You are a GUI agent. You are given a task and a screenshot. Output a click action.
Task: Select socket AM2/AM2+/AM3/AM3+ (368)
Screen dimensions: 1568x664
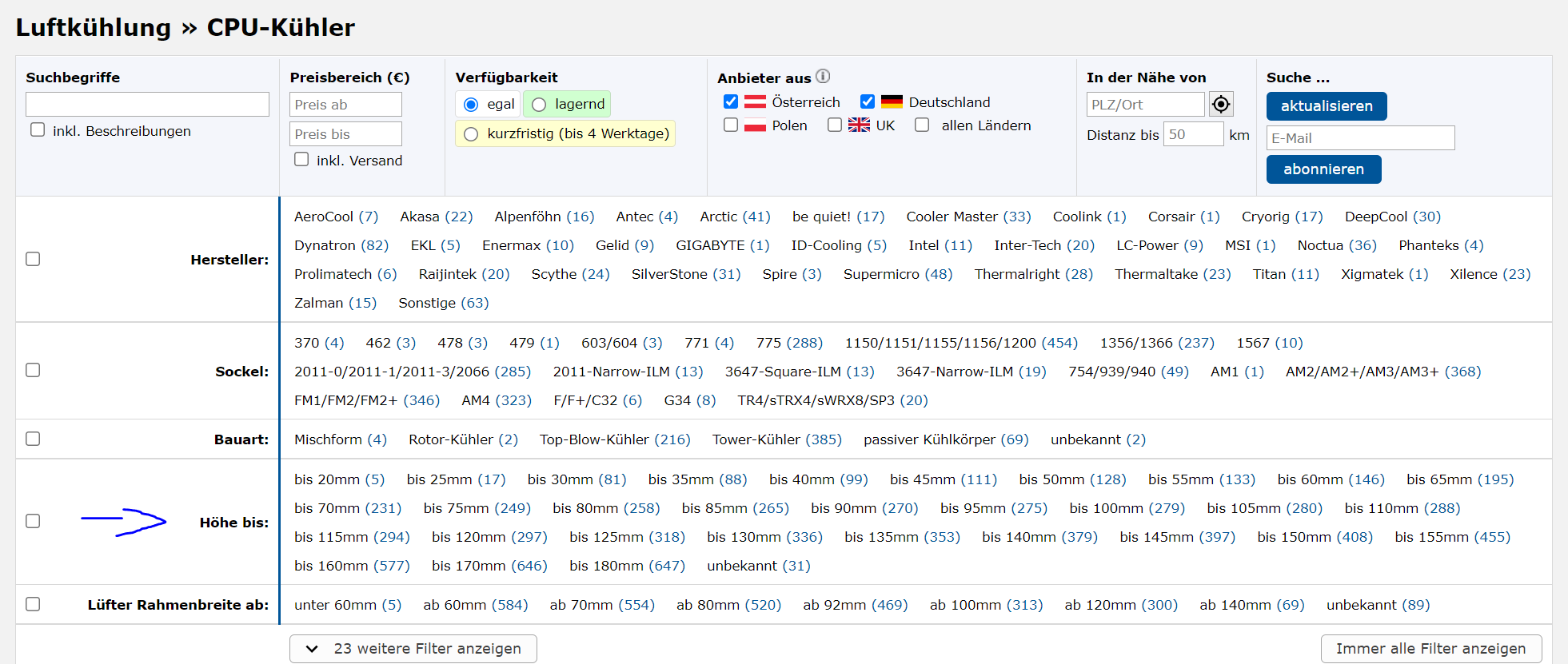[1383, 372]
